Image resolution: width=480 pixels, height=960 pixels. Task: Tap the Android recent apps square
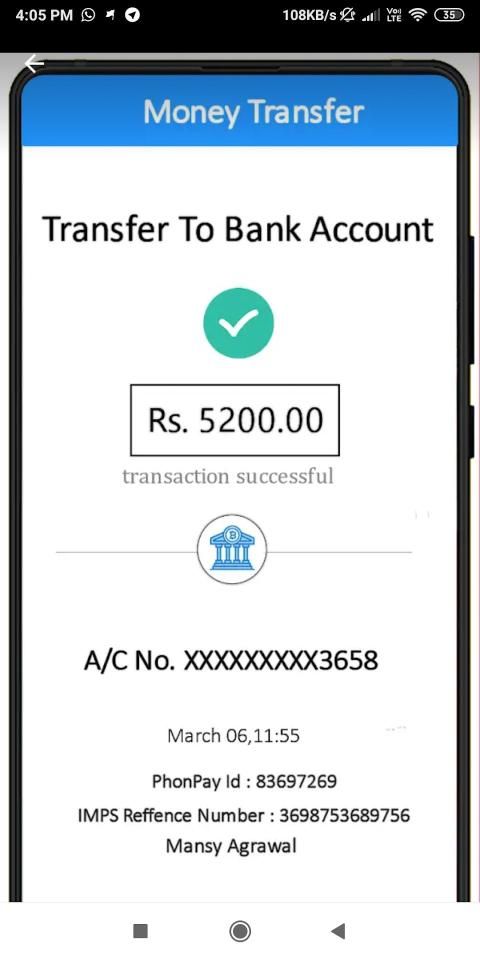coord(140,931)
